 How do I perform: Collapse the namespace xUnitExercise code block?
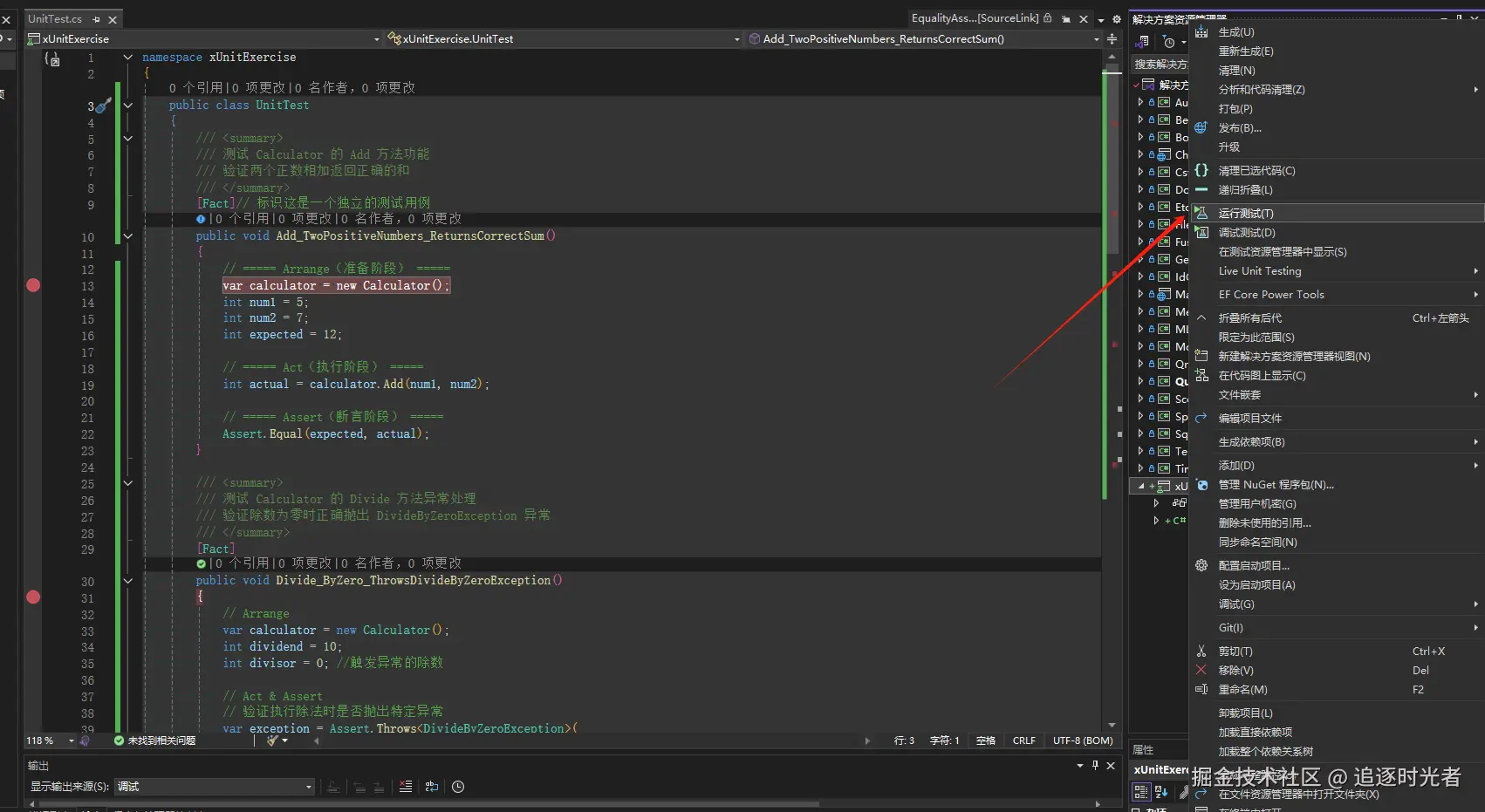tap(128, 58)
